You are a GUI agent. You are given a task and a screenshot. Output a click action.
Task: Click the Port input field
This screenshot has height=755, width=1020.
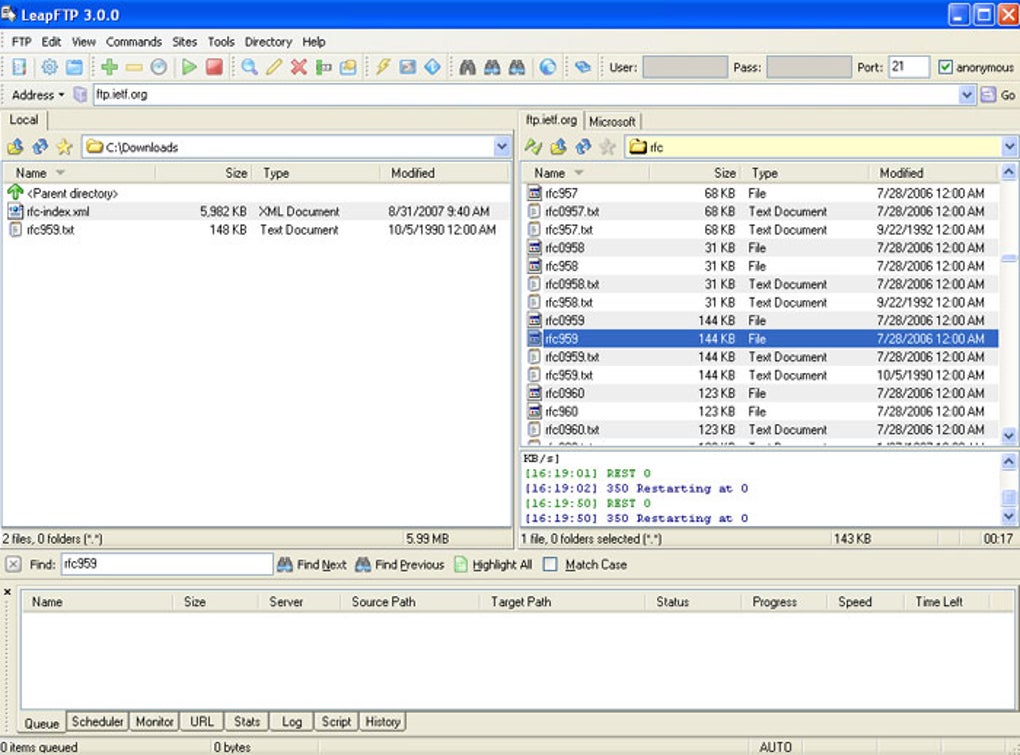coord(909,66)
